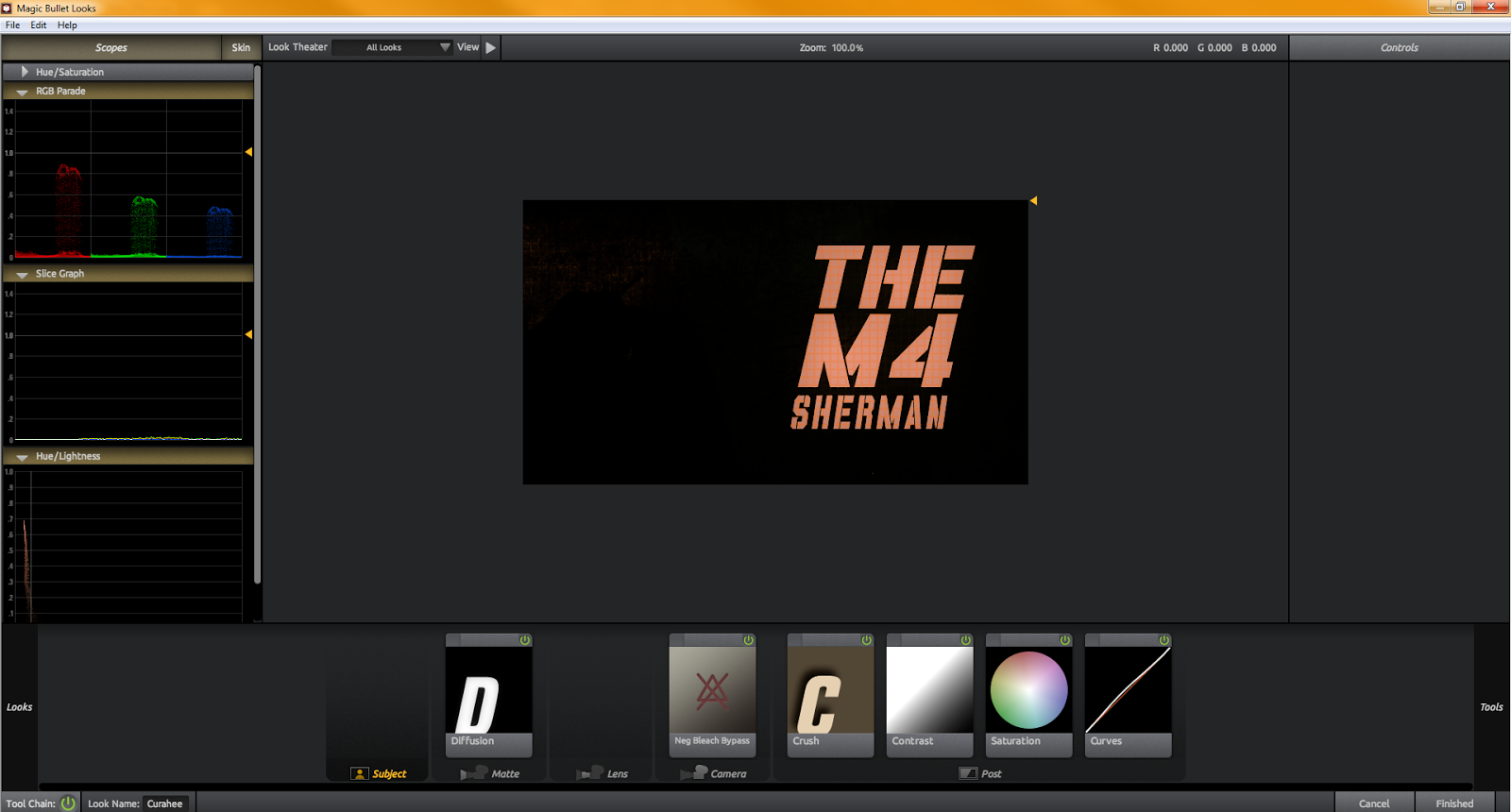Viewport: 1511px width, 812px height.
Task: Collapse the Slice Graph scope
Action: pyautogui.click(x=22, y=274)
